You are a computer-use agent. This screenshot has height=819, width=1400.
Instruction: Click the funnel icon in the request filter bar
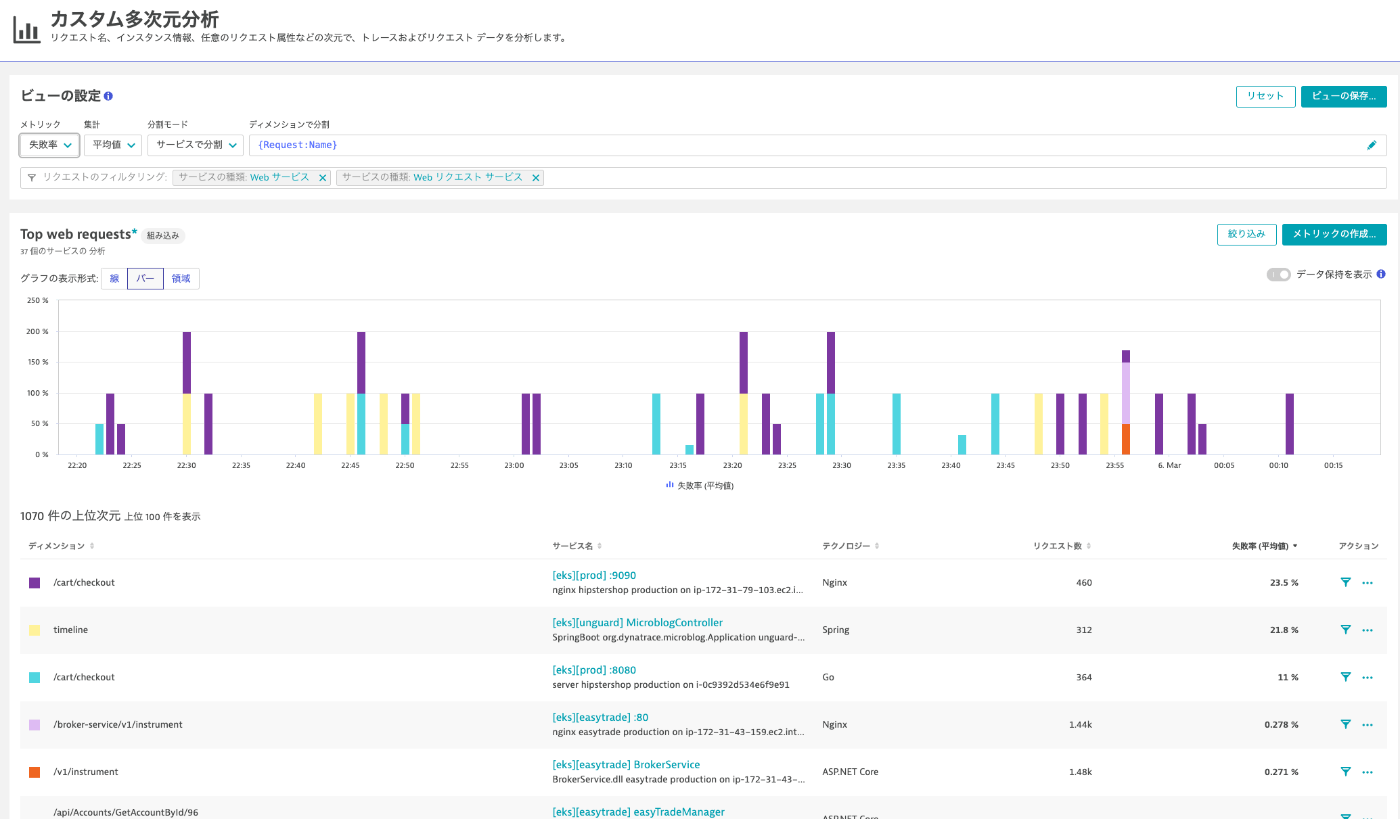click(x=31, y=177)
